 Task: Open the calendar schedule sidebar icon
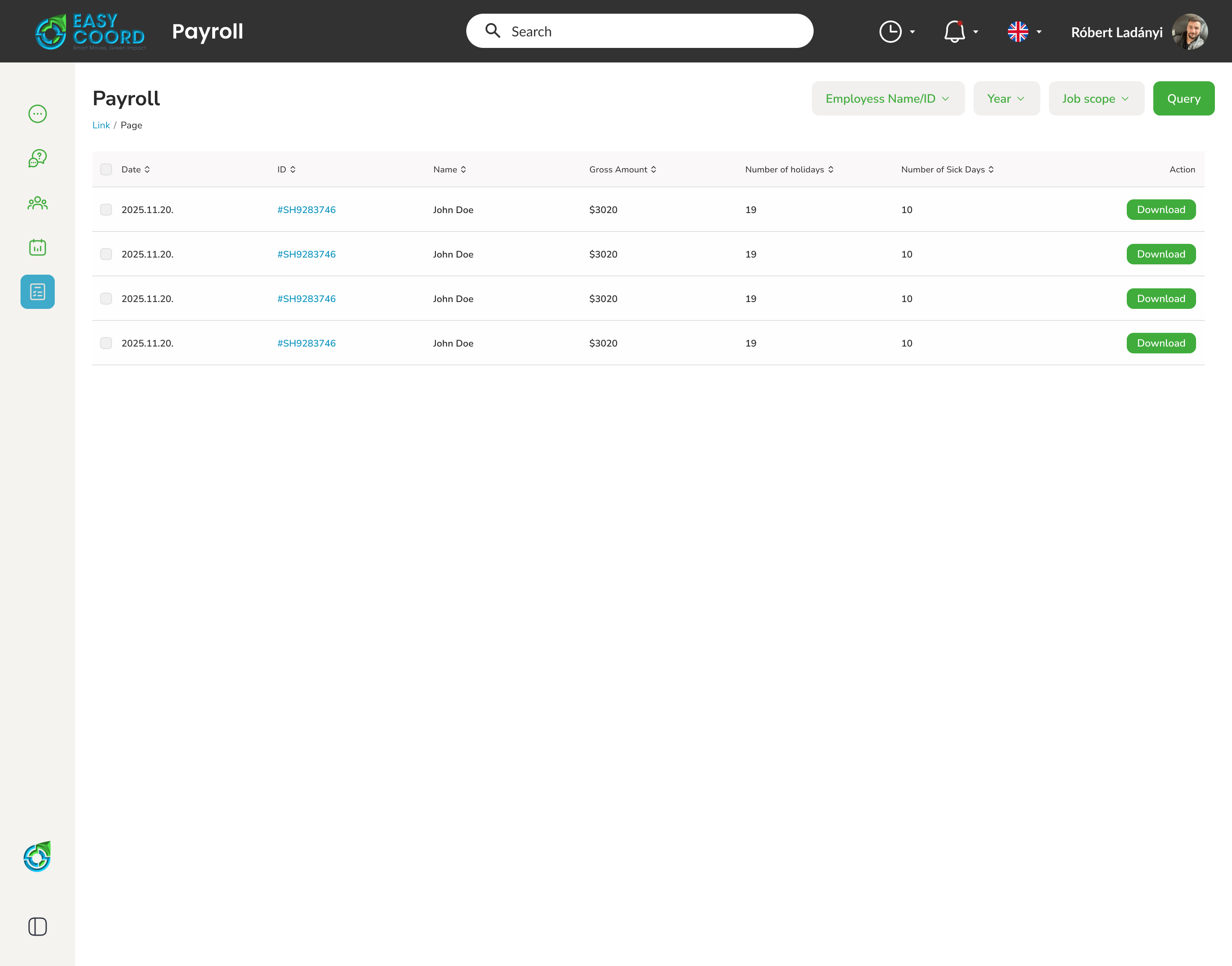(x=37, y=247)
